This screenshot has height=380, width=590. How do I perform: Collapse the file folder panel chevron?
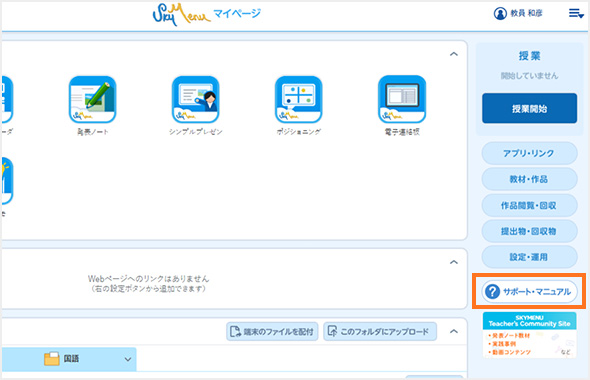[x=454, y=331]
